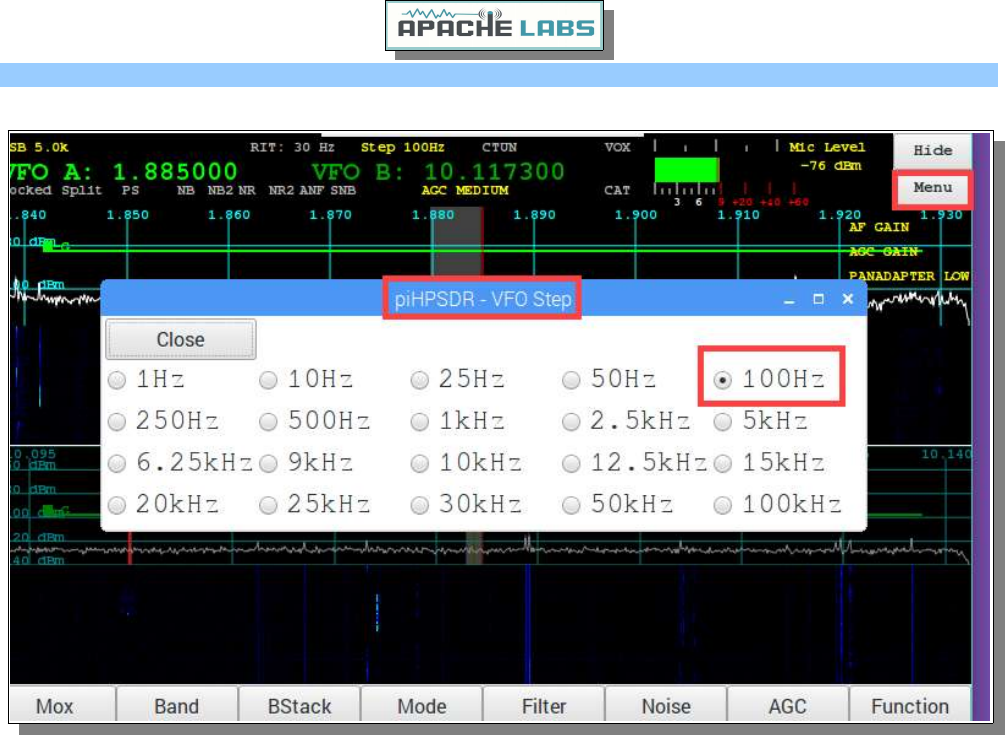Click the RIT: 30 Hz readout
Screen dimensions: 1005x735
coord(292,147)
